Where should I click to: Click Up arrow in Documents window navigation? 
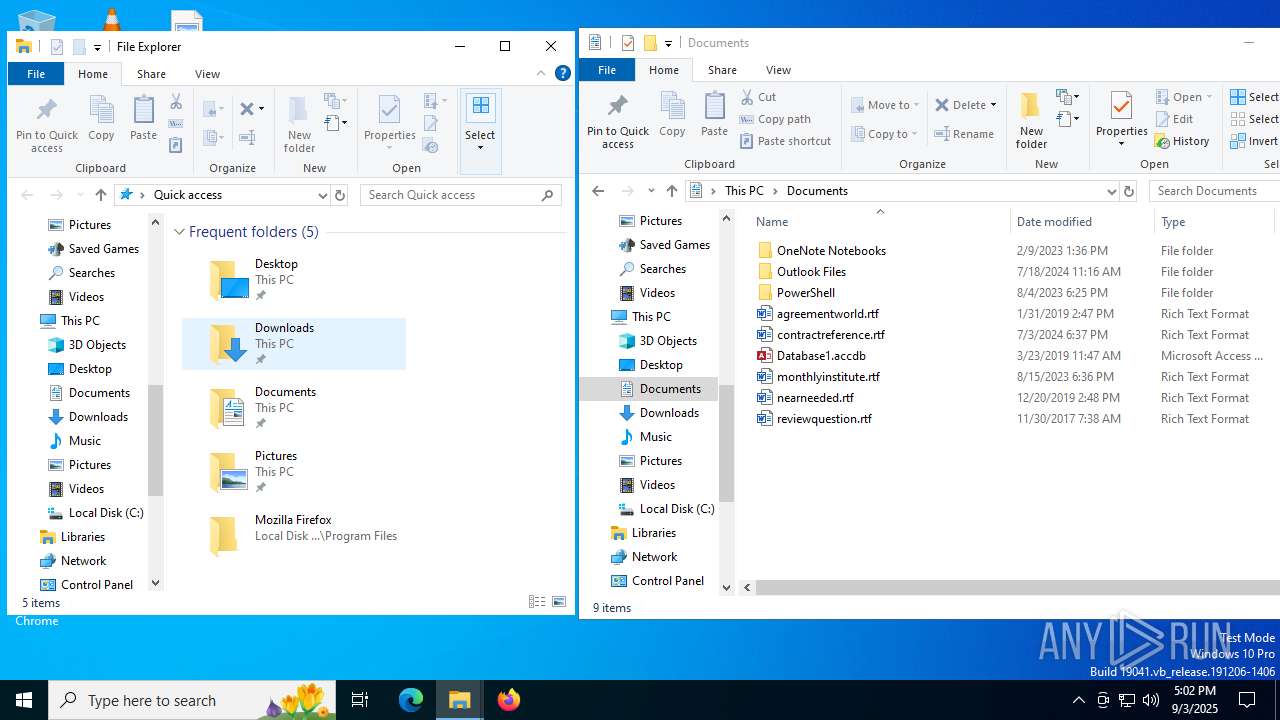[x=672, y=191]
